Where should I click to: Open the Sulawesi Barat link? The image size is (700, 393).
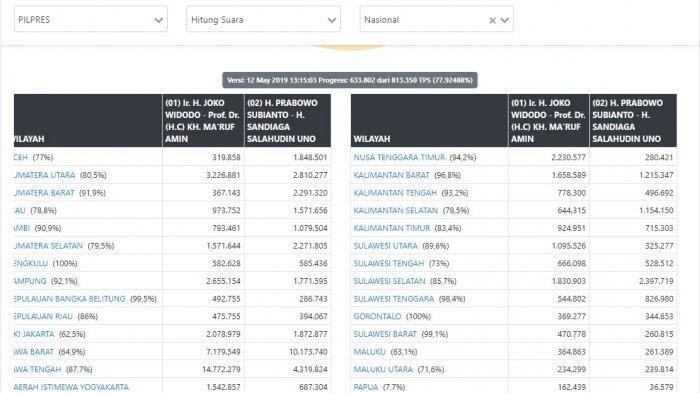tap(385, 334)
